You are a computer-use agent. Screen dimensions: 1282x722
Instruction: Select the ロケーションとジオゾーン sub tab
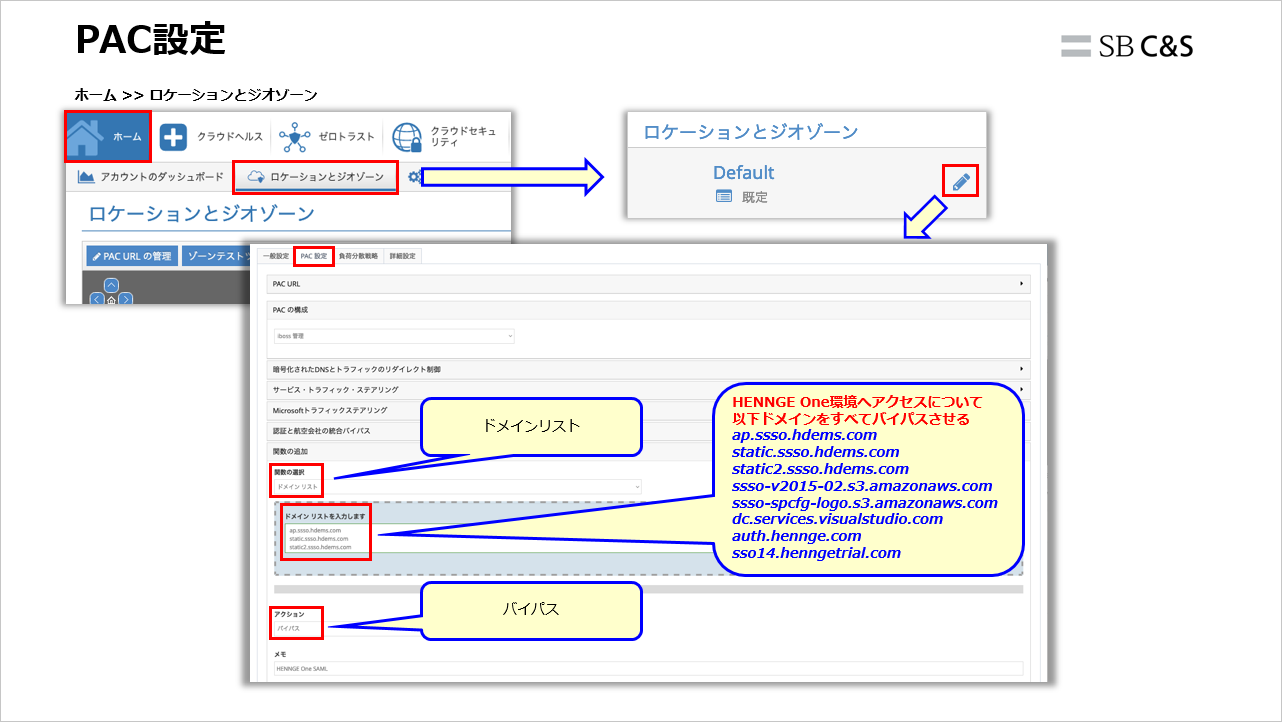[x=315, y=177]
